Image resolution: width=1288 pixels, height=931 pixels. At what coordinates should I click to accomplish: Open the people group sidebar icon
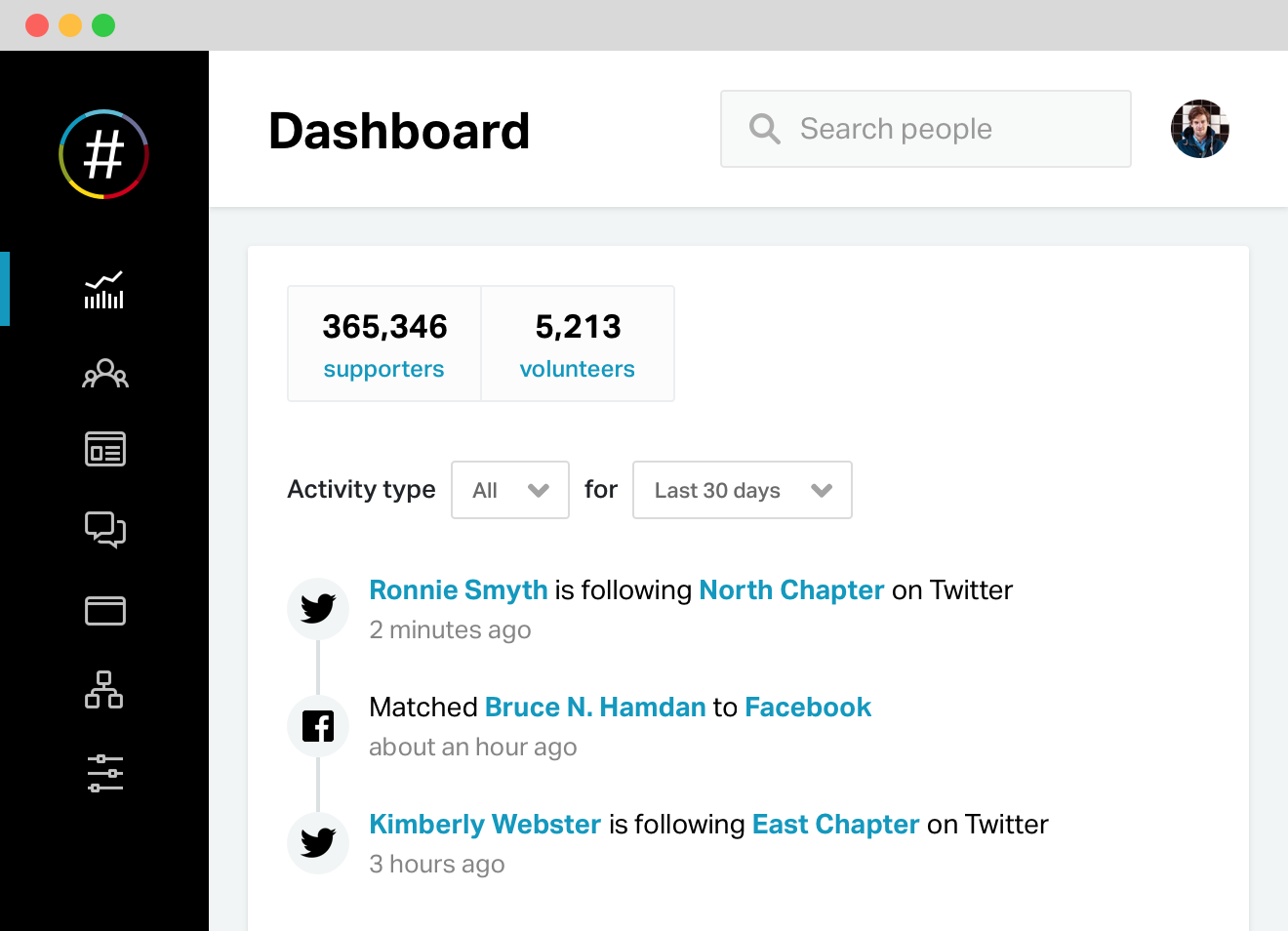point(104,373)
